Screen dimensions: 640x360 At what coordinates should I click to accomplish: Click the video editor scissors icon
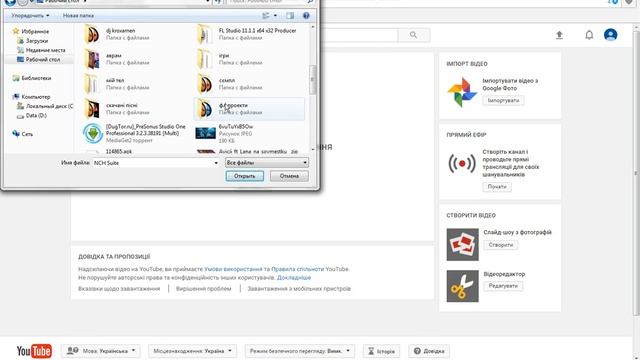pyautogui.click(x=462, y=286)
